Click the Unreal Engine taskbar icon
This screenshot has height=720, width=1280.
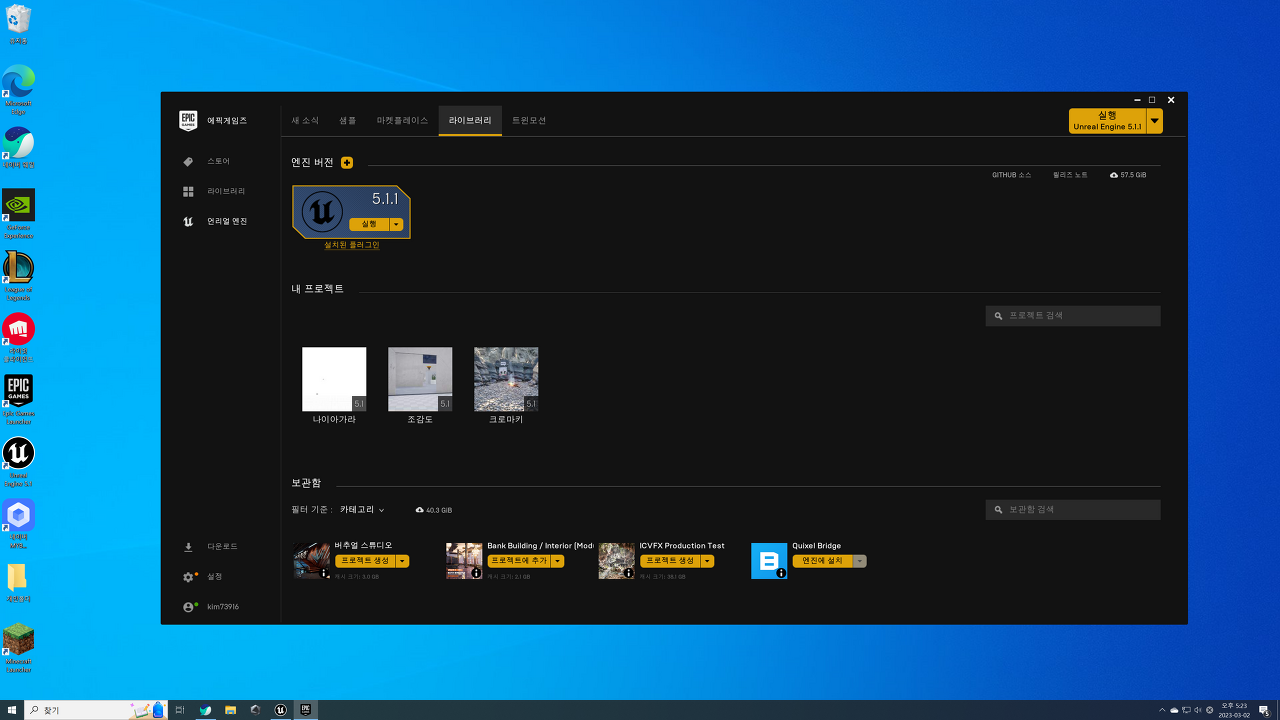(282, 710)
